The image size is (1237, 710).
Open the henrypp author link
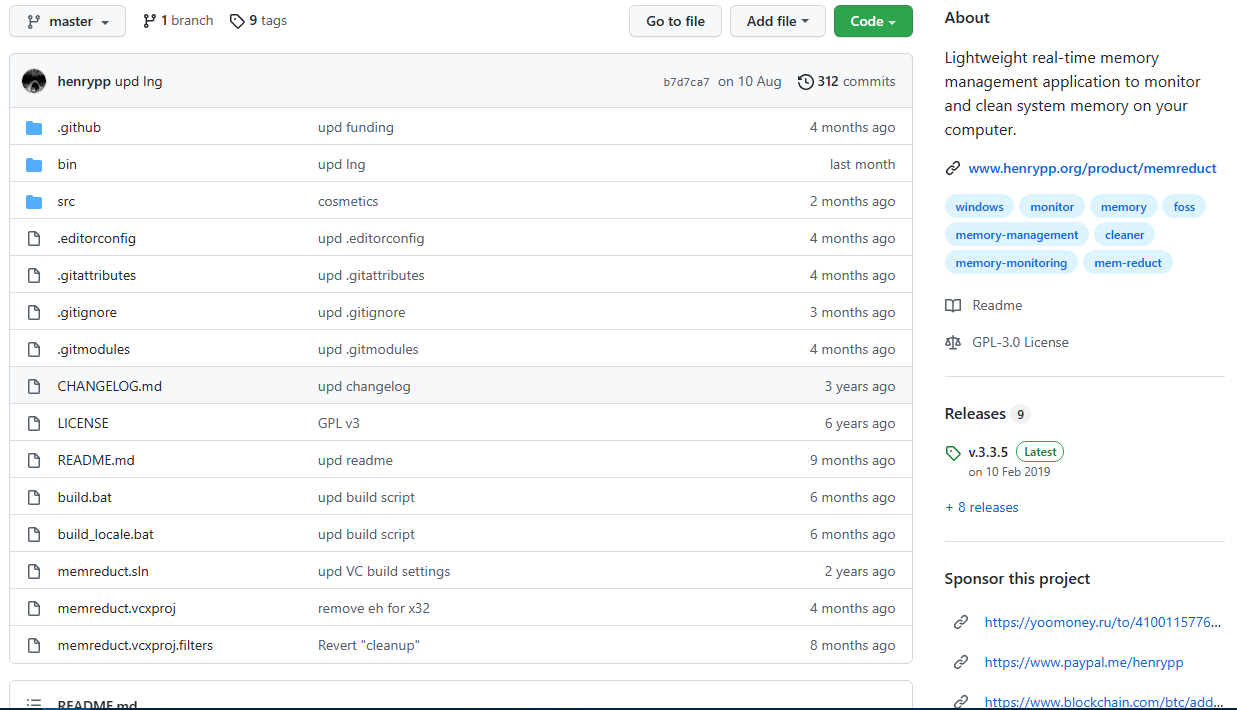(x=84, y=81)
